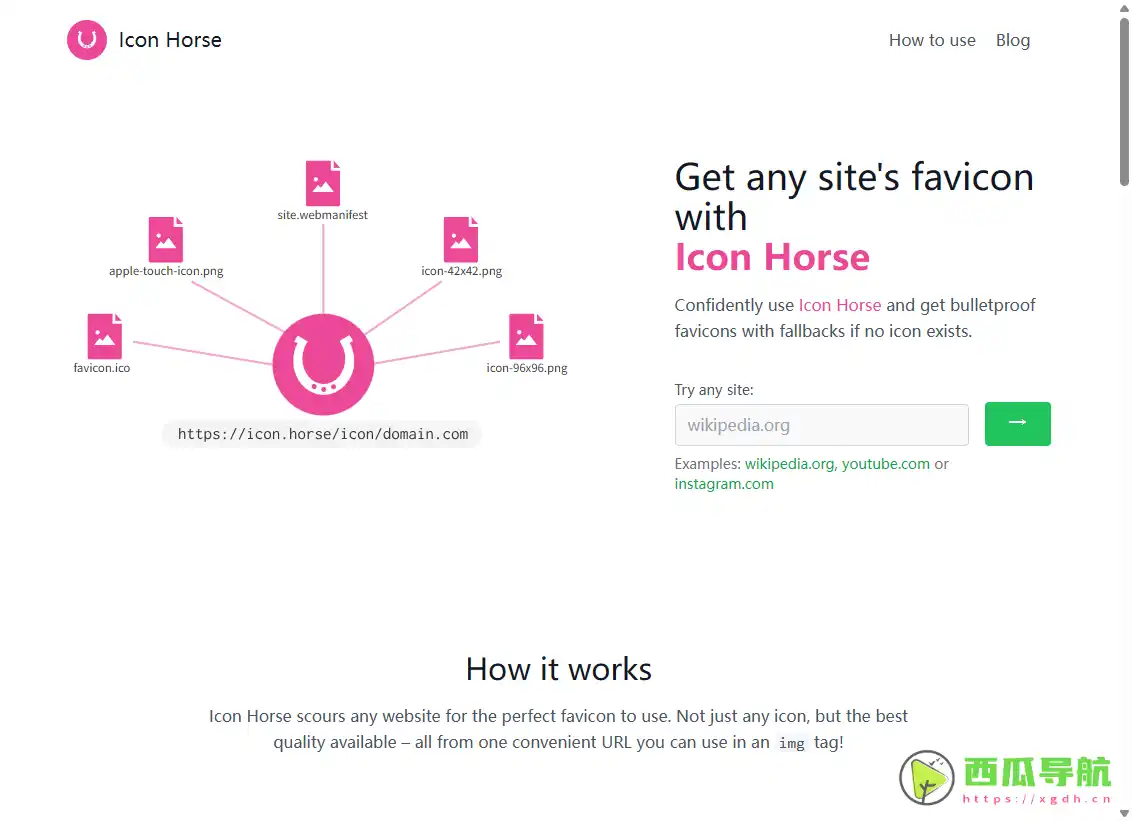Click the icon-96x96.png file icon
Viewport: 1132px width, 821px height.
[x=527, y=337]
